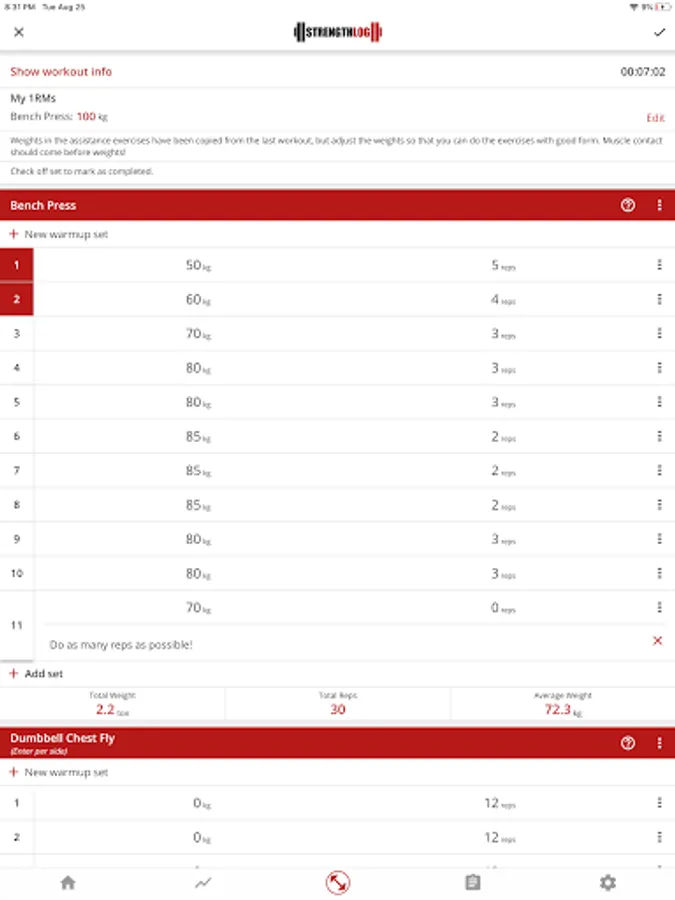Mark Dumbbell Chest Fly set 2 completed

17,837
